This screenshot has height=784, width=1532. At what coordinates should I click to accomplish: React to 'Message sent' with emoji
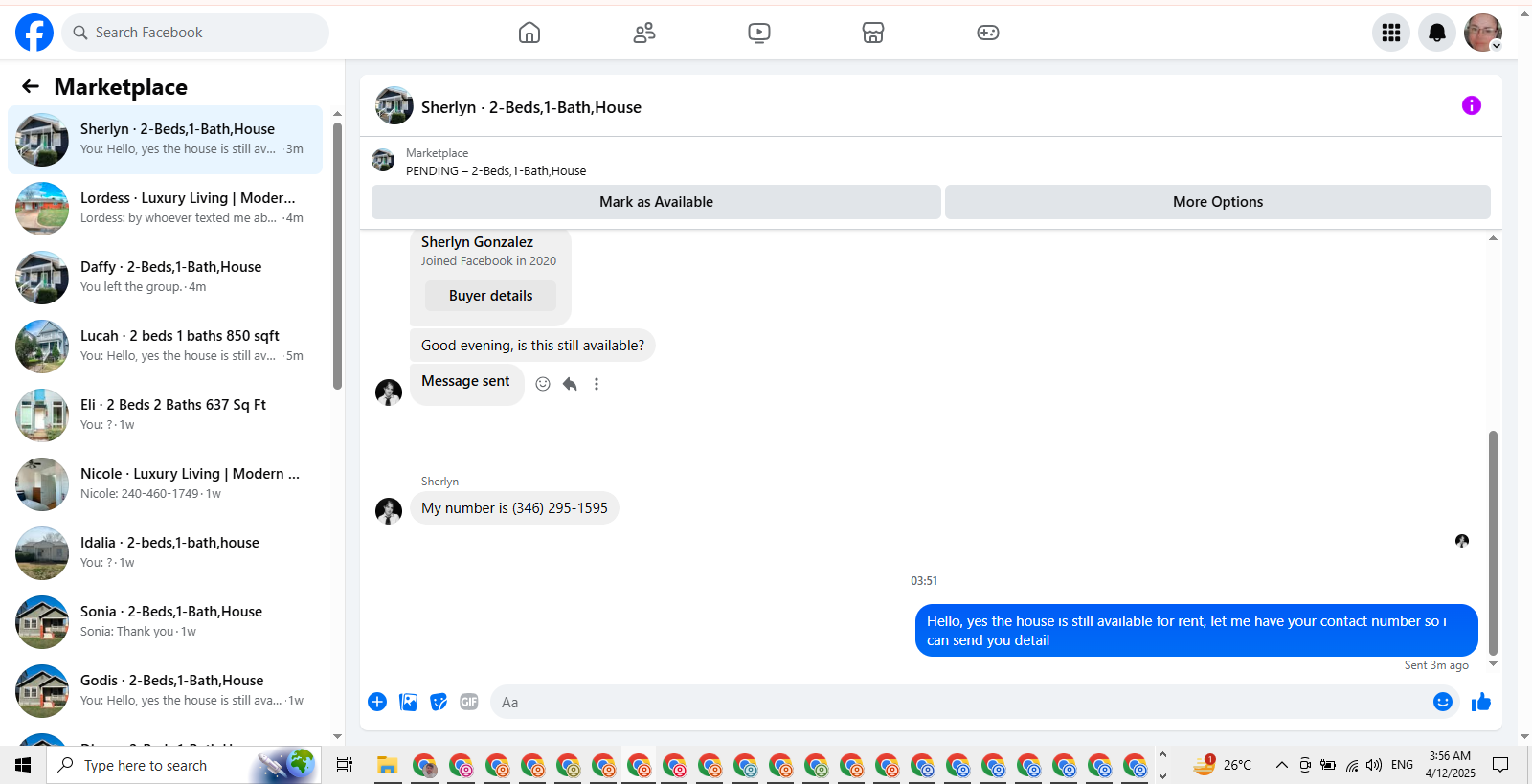(x=543, y=384)
